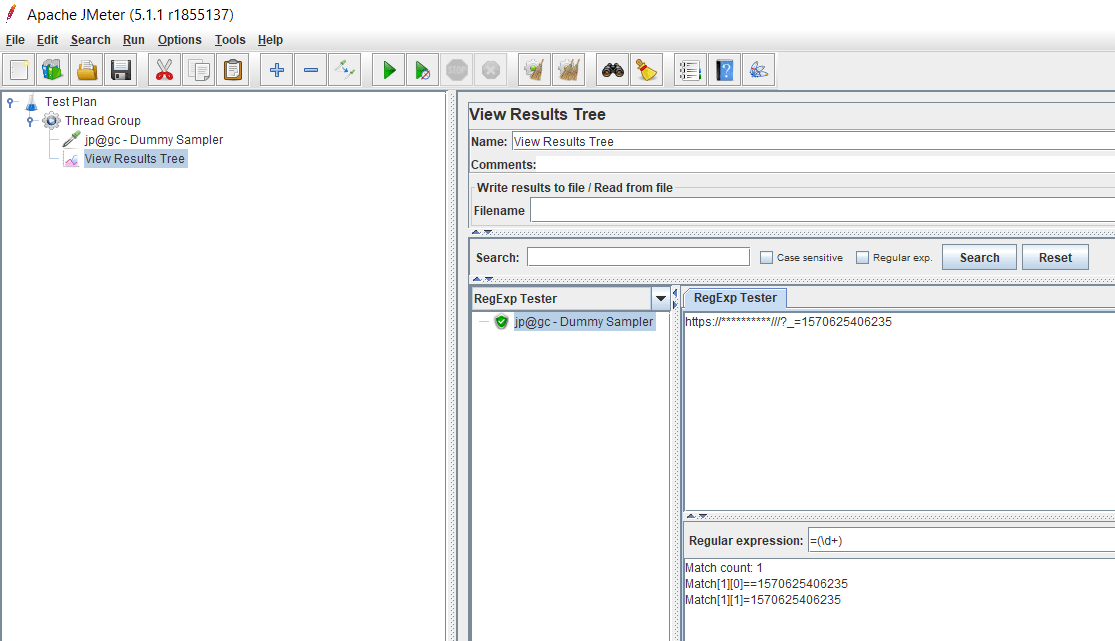Viewport: 1115px width, 641px height.
Task: Click the Filename input field
Action: [820, 210]
